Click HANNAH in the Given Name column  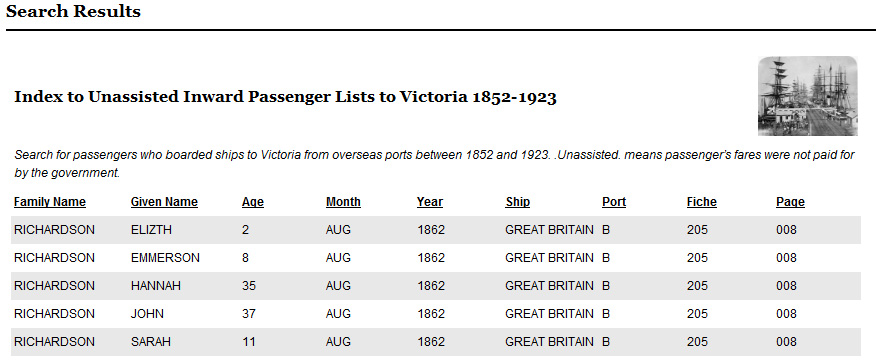(x=156, y=286)
